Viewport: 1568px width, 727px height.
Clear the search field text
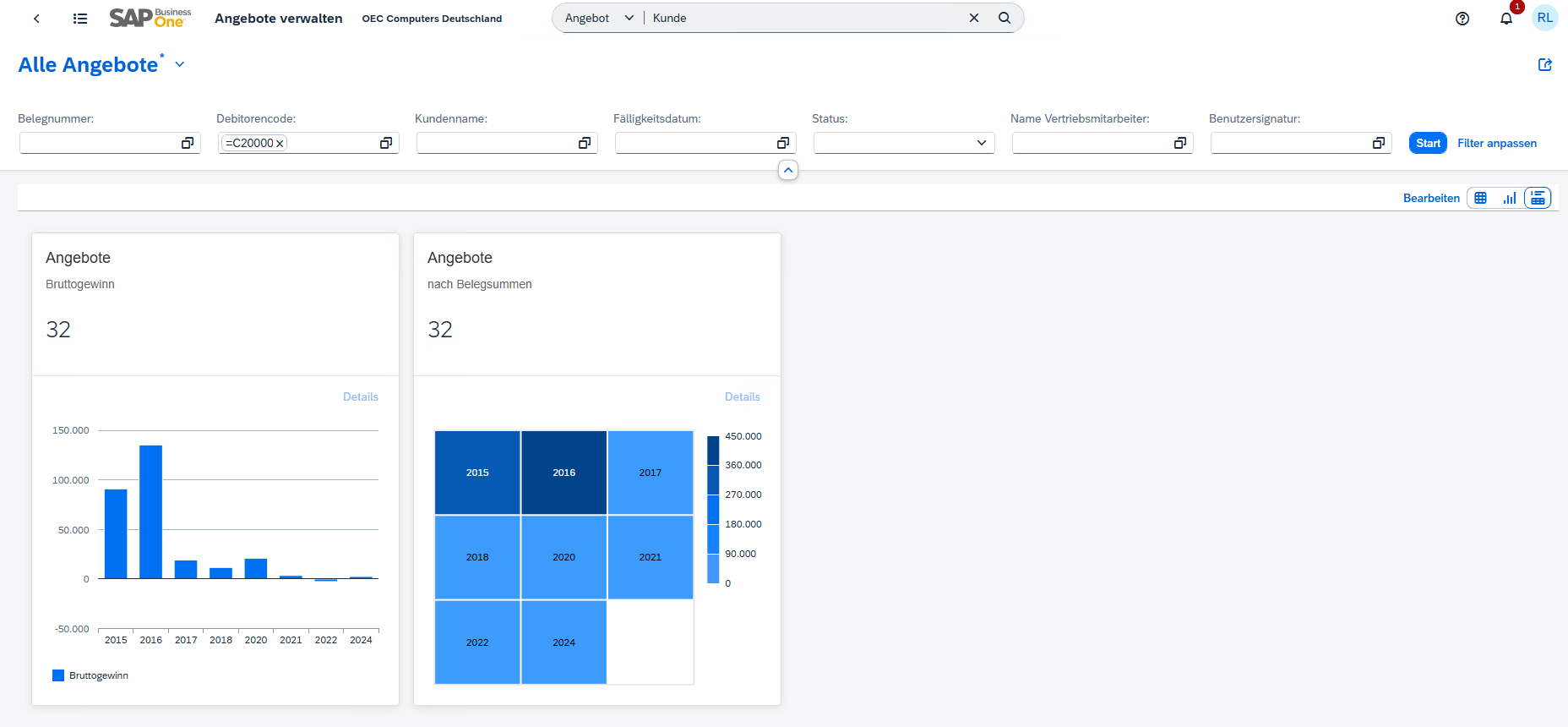[x=974, y=18]
